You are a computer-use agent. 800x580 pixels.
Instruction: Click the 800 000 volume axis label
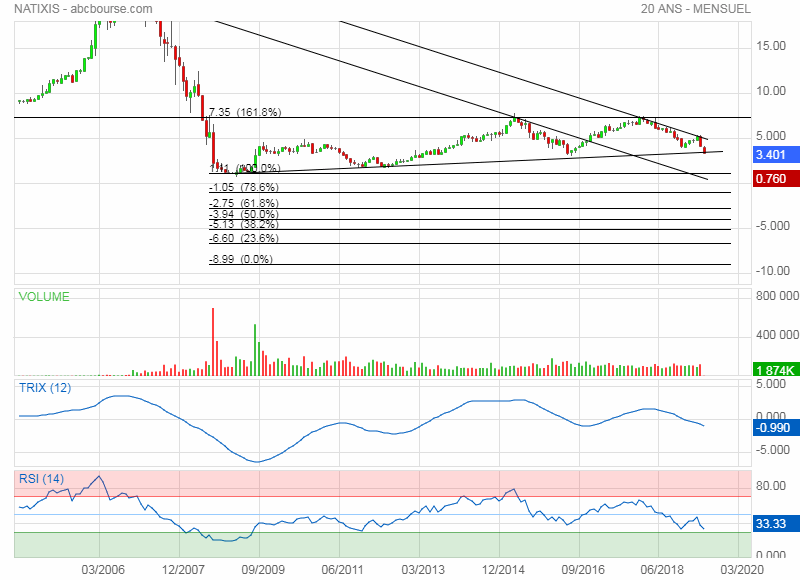pos(778,296)
